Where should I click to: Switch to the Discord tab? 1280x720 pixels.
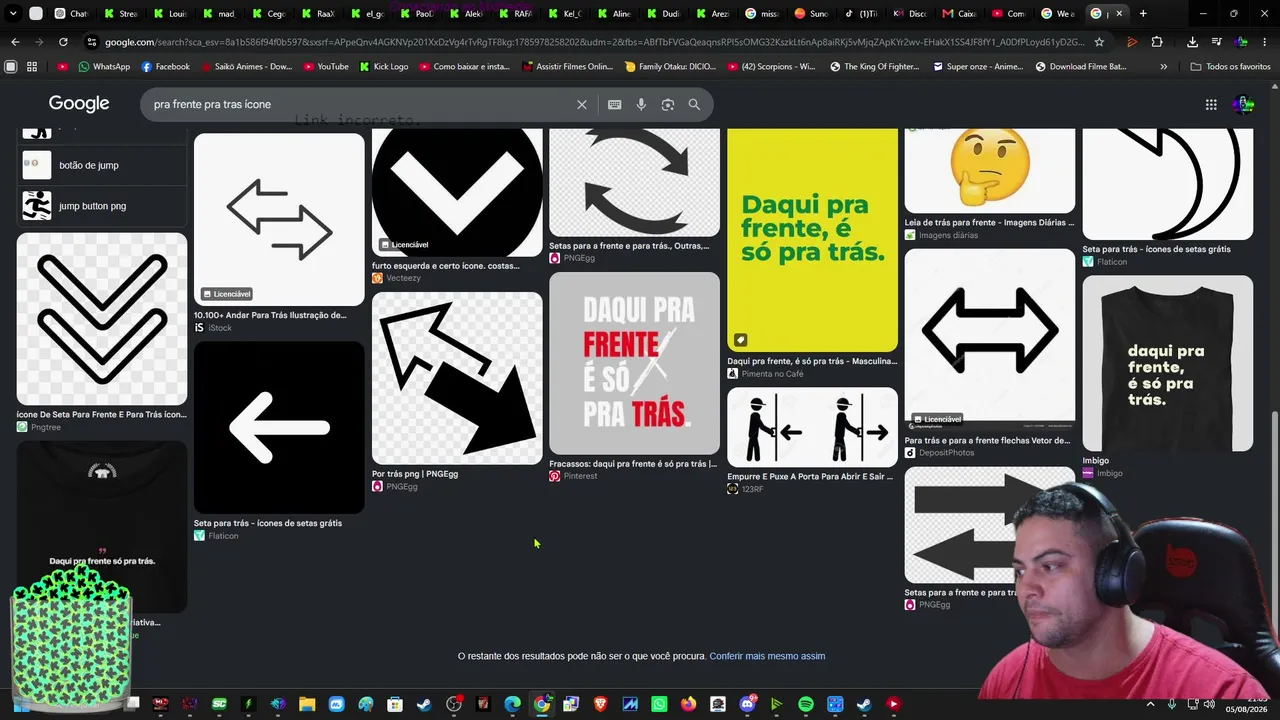point(910,14)
